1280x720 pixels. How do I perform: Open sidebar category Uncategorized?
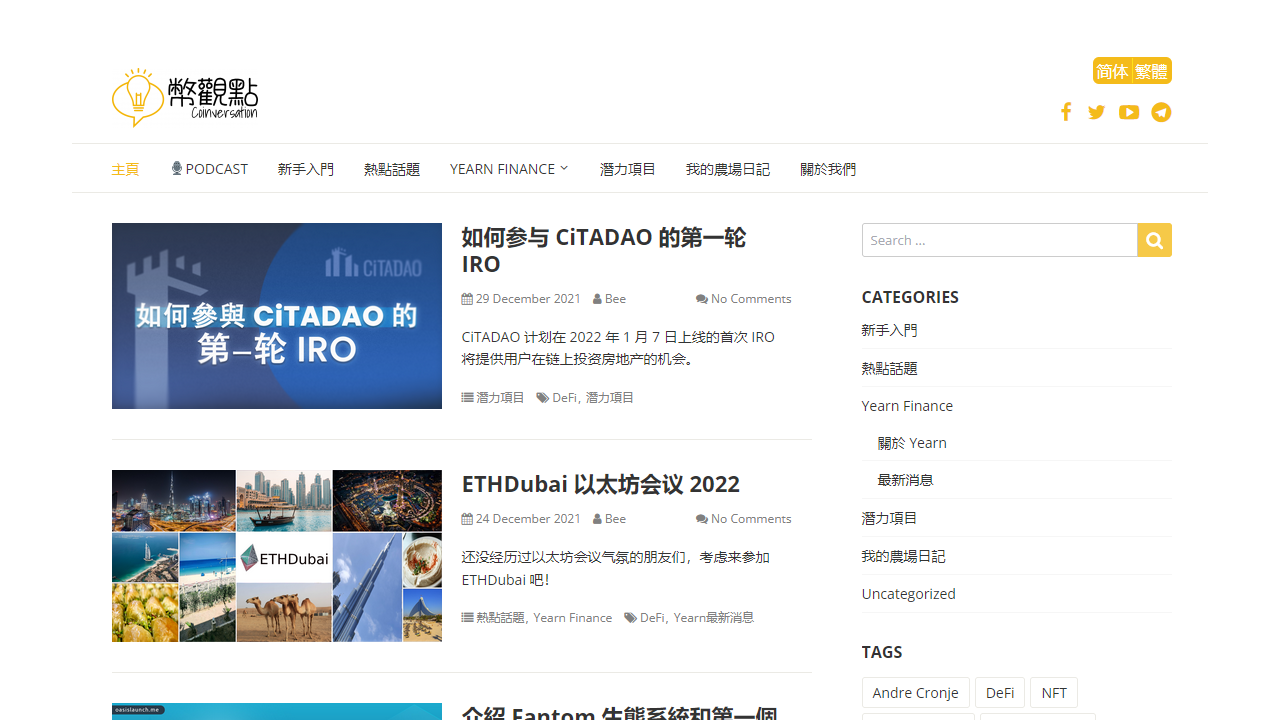click(x=909, y=593)
